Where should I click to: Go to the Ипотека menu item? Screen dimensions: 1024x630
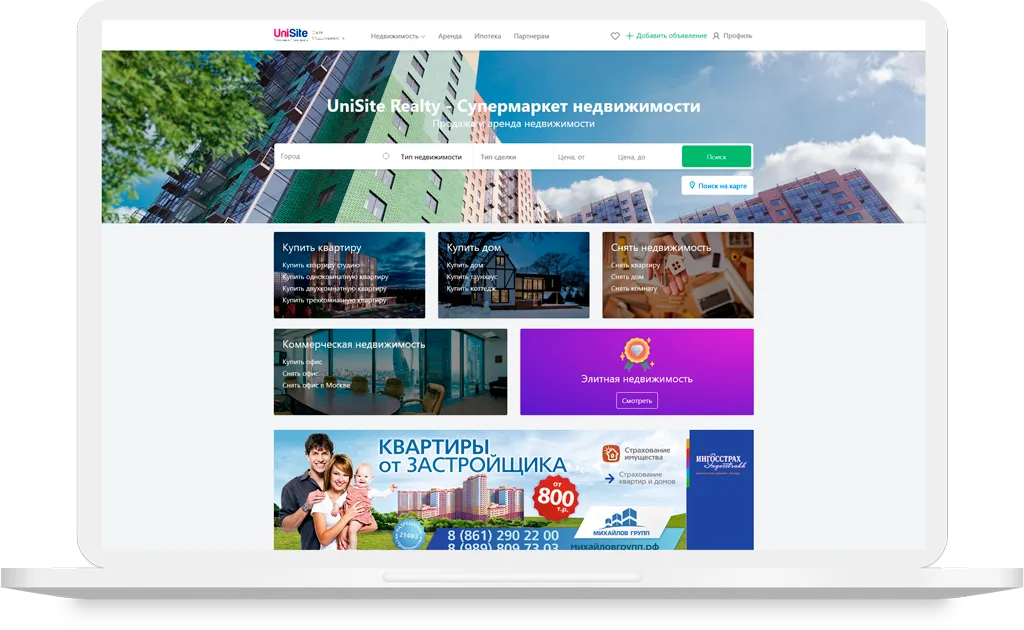(488, 36)
